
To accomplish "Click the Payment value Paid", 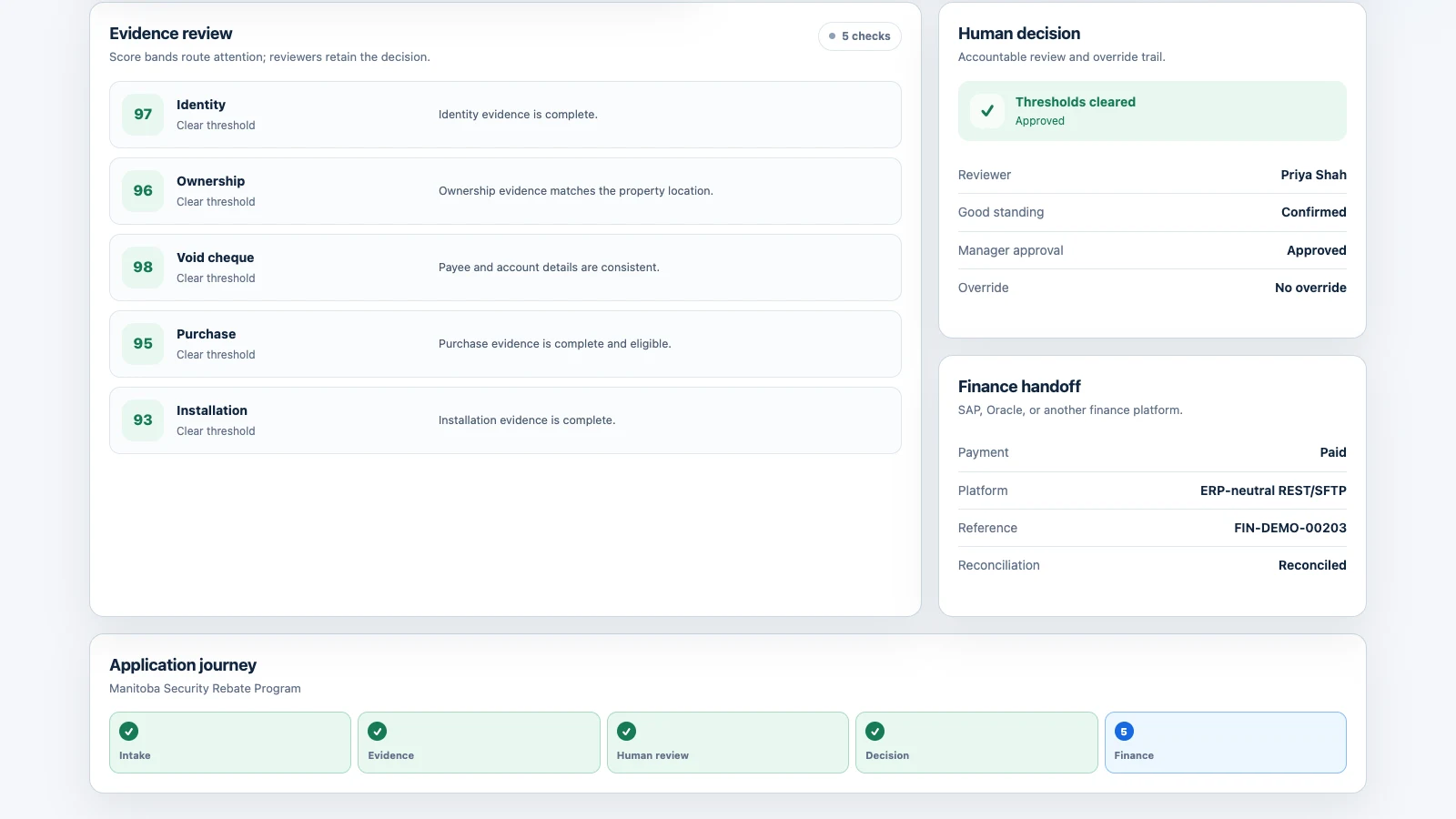I will [x=1333, y=452].
